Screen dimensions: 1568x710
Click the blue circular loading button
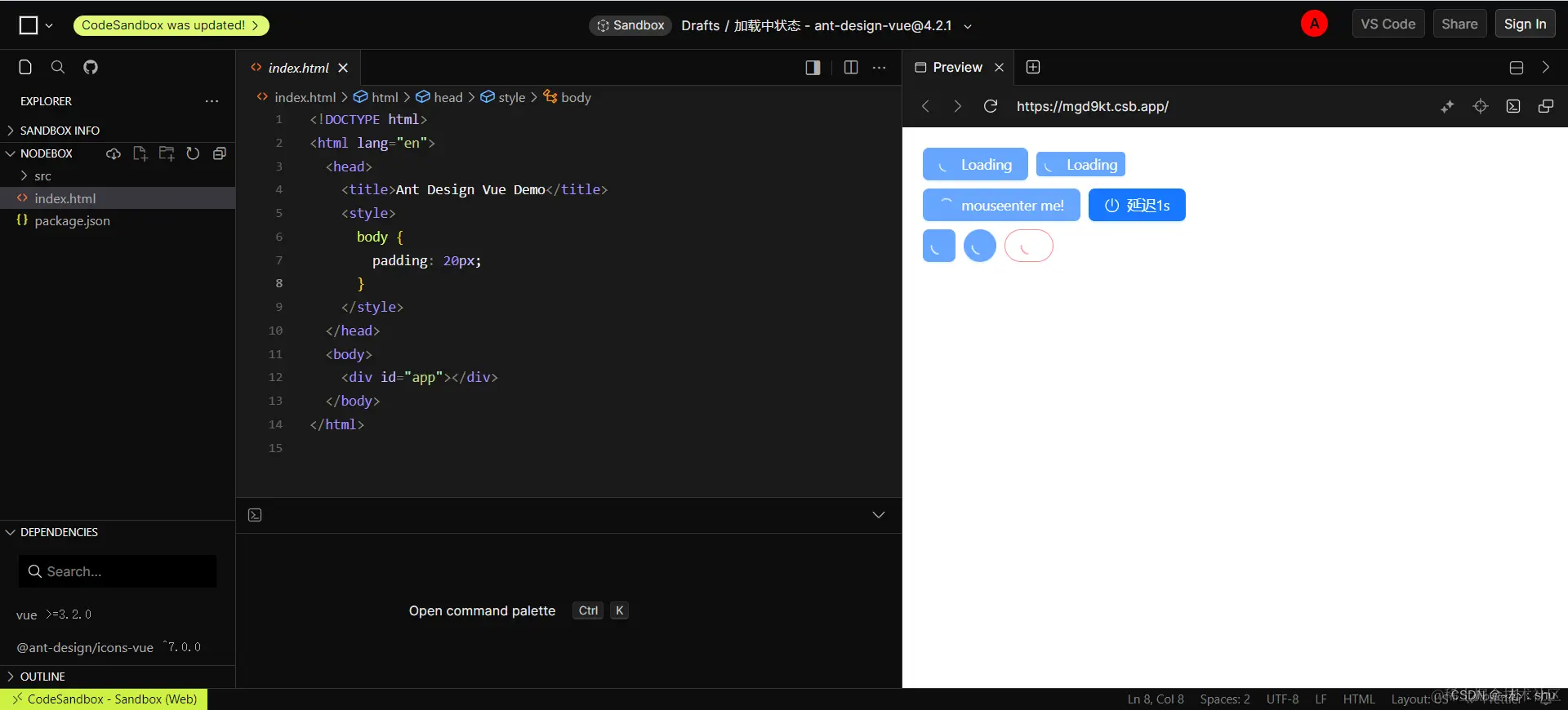(x=980, y=246)
